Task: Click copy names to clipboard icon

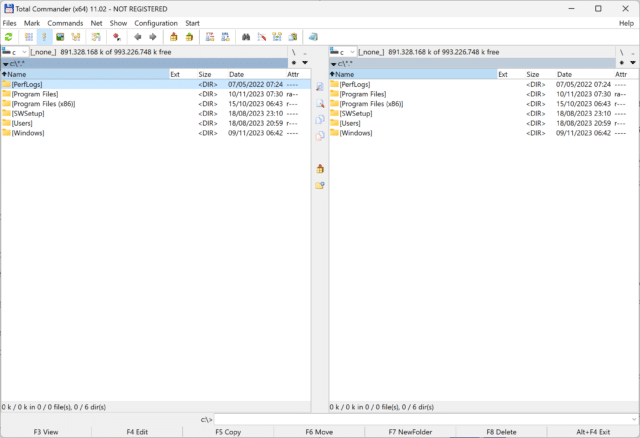Action: click(x=293, y=37)
